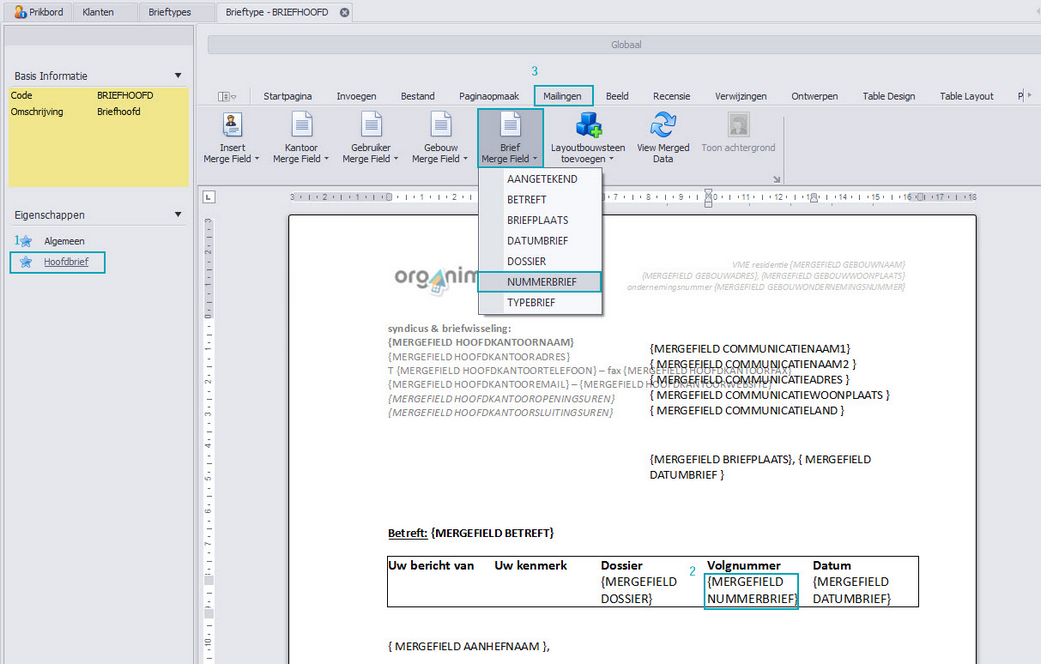
Task: Click the View Merged Data icon
Action: [663, 124]
